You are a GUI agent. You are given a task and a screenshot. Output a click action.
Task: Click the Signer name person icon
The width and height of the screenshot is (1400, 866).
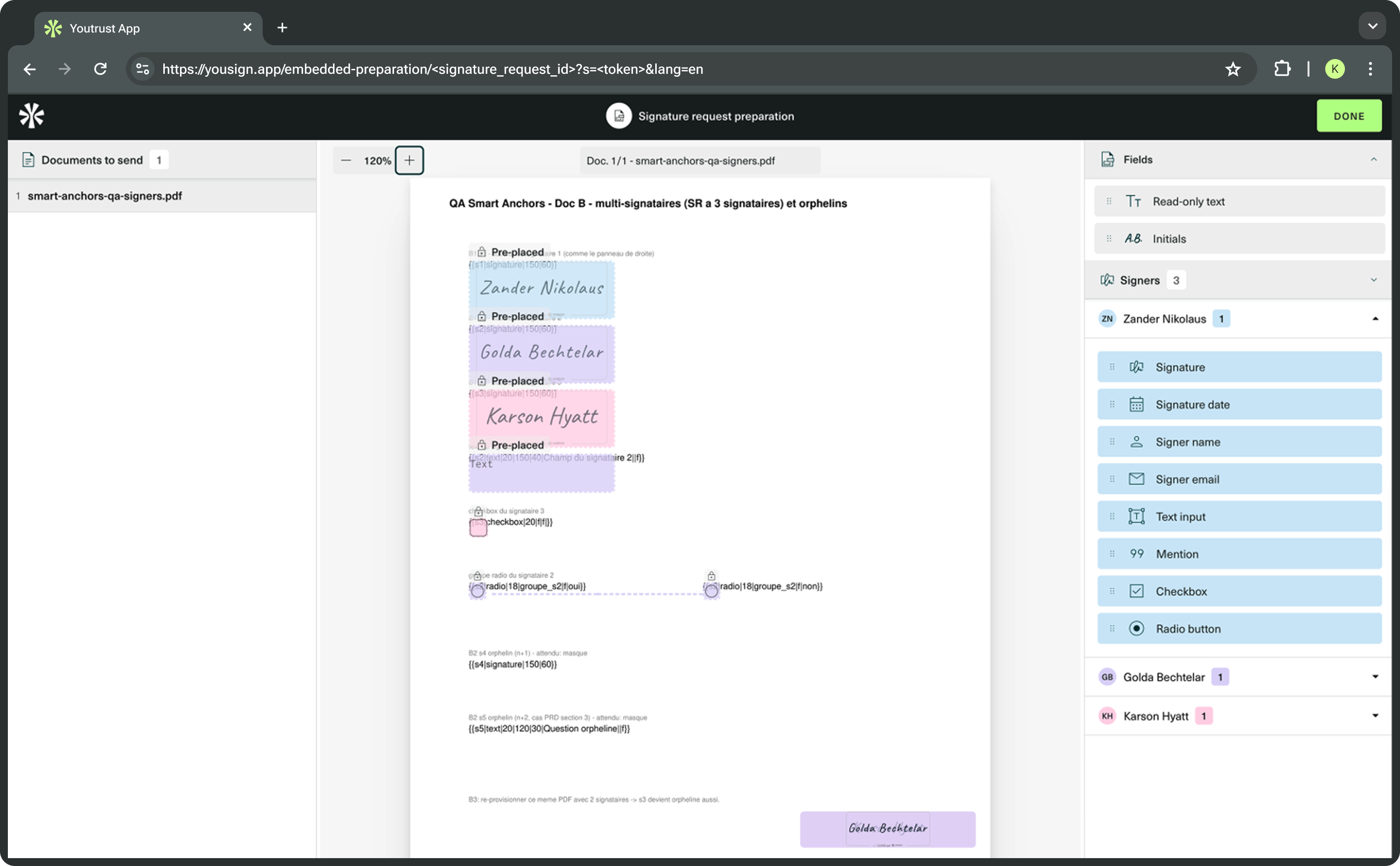click(1136, 441)
